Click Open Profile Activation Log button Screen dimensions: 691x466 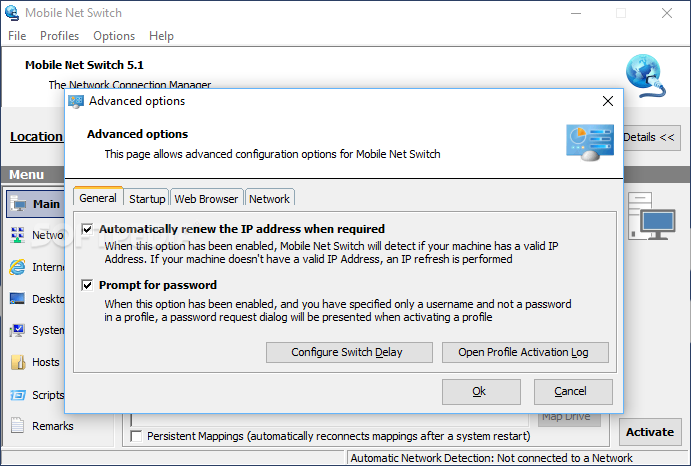pos(525,352)
